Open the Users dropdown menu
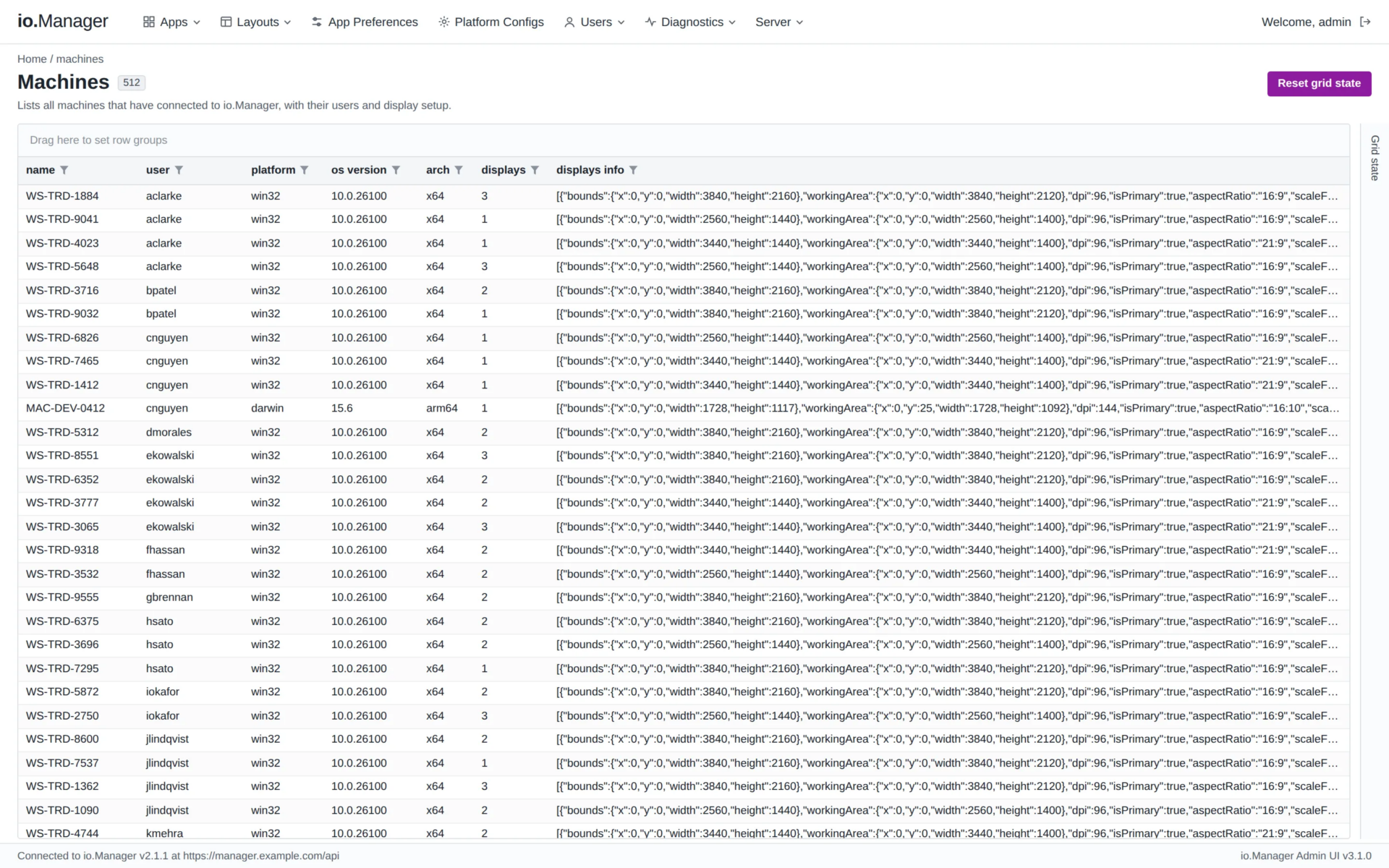1389x868 pixels. (595, 22)
